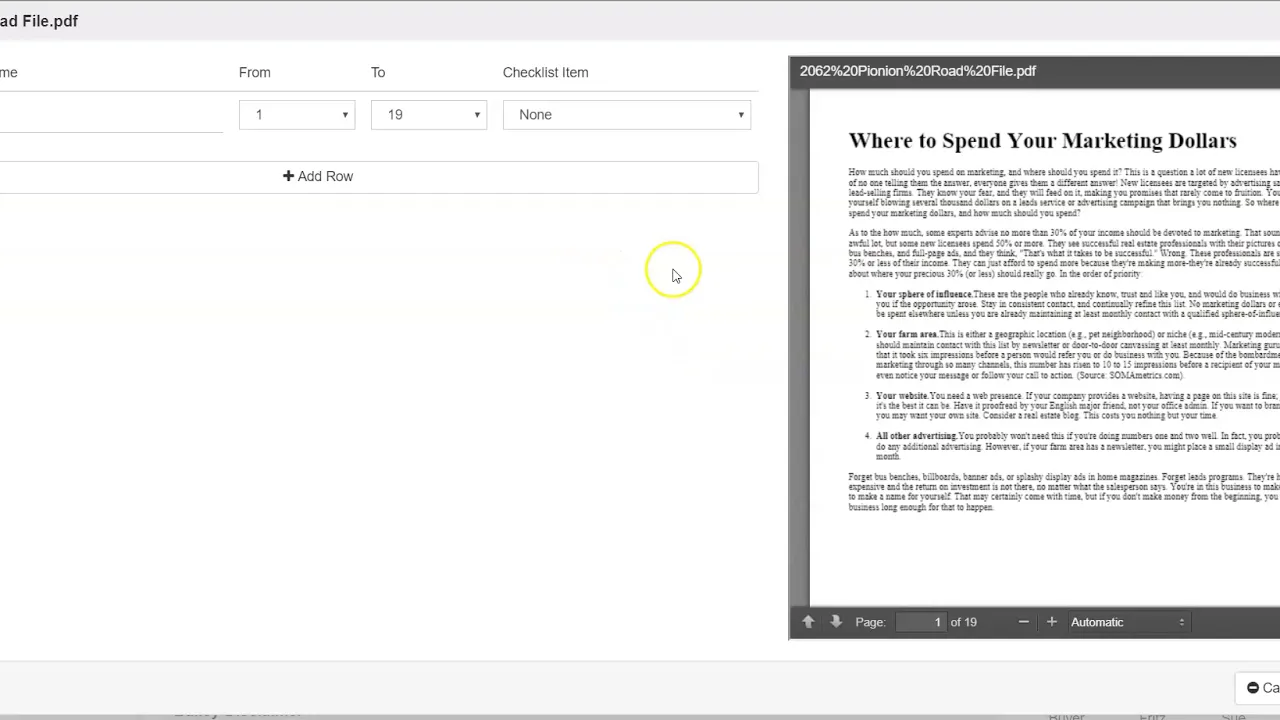Zoom in the PDF with plus
This screenshot has width=1280, height=720.
point(1051,622)
